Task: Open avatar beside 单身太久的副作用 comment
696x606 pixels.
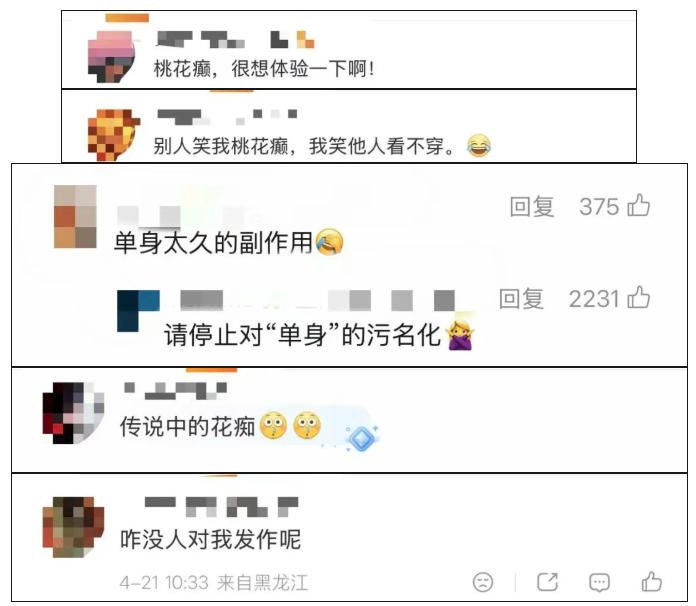Action: click(75, 216)
